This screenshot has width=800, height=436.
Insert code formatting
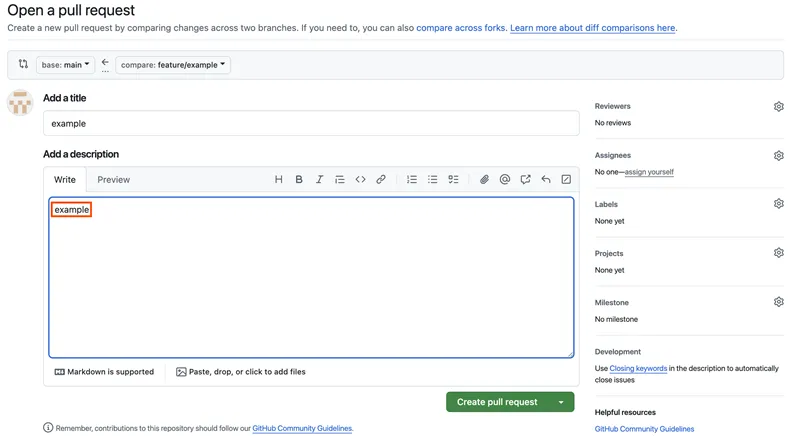point(360,180)
